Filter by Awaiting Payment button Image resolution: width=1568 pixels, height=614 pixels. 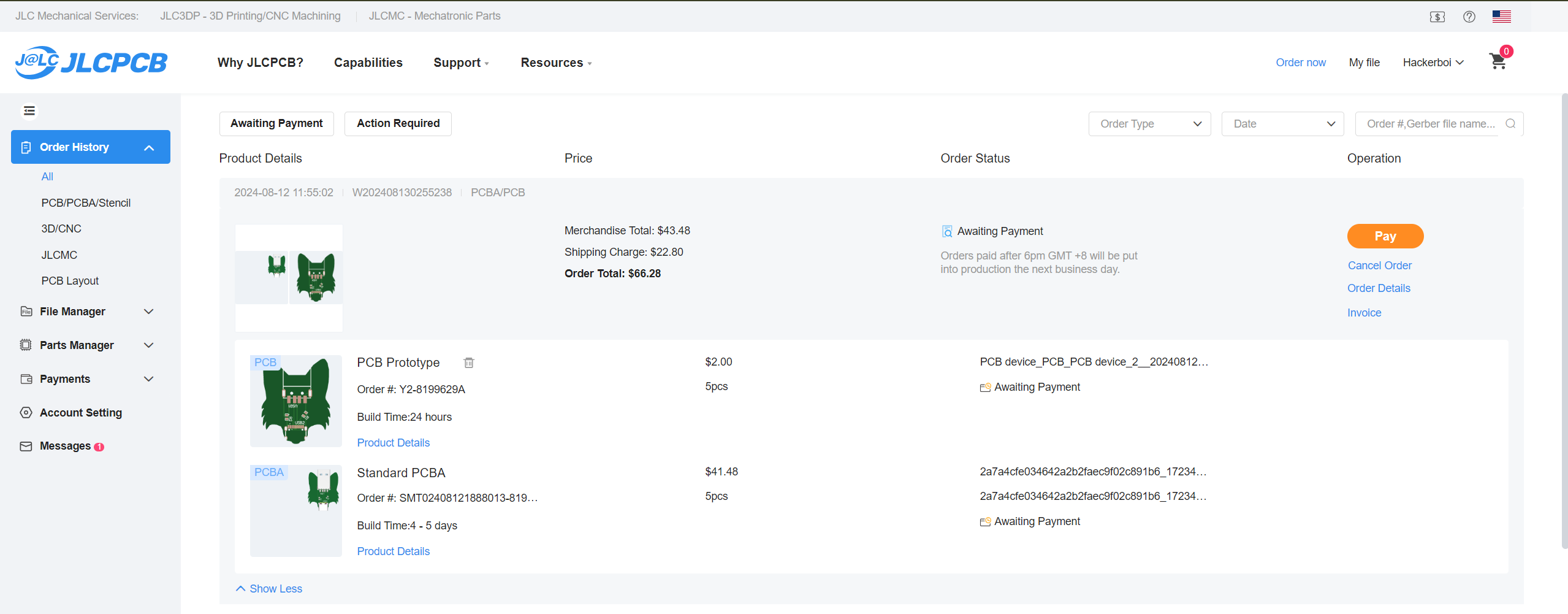click(276, 123)
